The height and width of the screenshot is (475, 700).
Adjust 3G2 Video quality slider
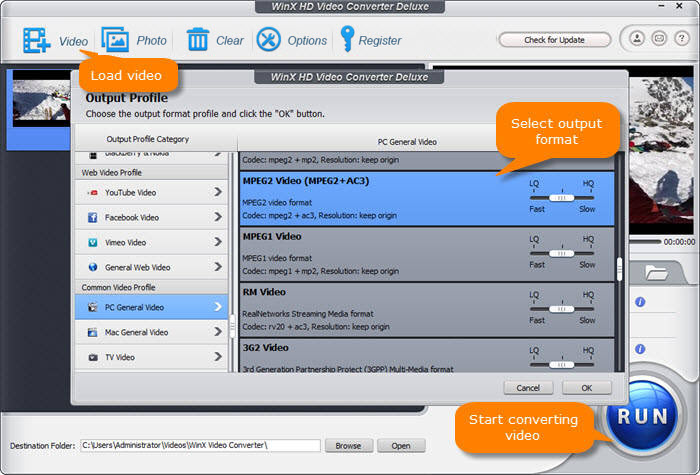click(562, 365)
